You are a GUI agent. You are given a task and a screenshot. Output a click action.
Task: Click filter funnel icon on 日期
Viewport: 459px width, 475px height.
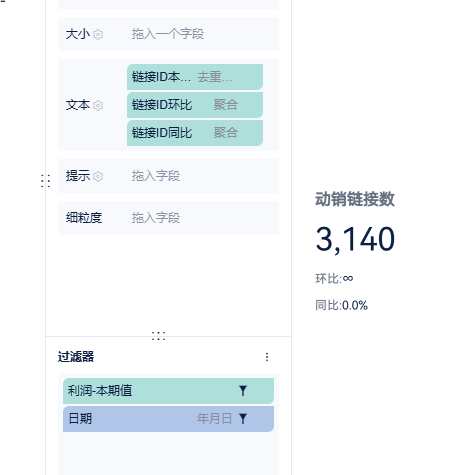click(x=243, y=419)
